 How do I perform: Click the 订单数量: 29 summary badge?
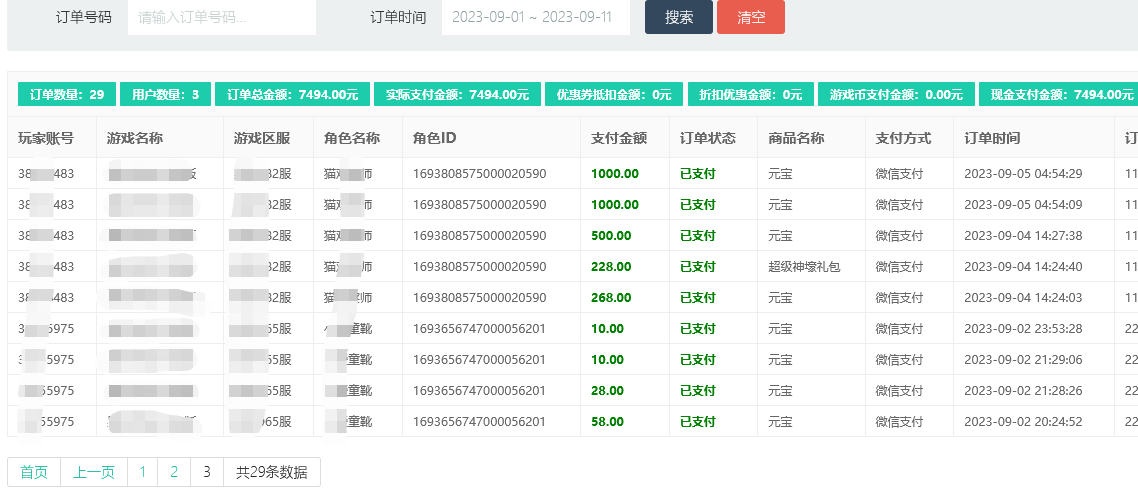(67, 95)
